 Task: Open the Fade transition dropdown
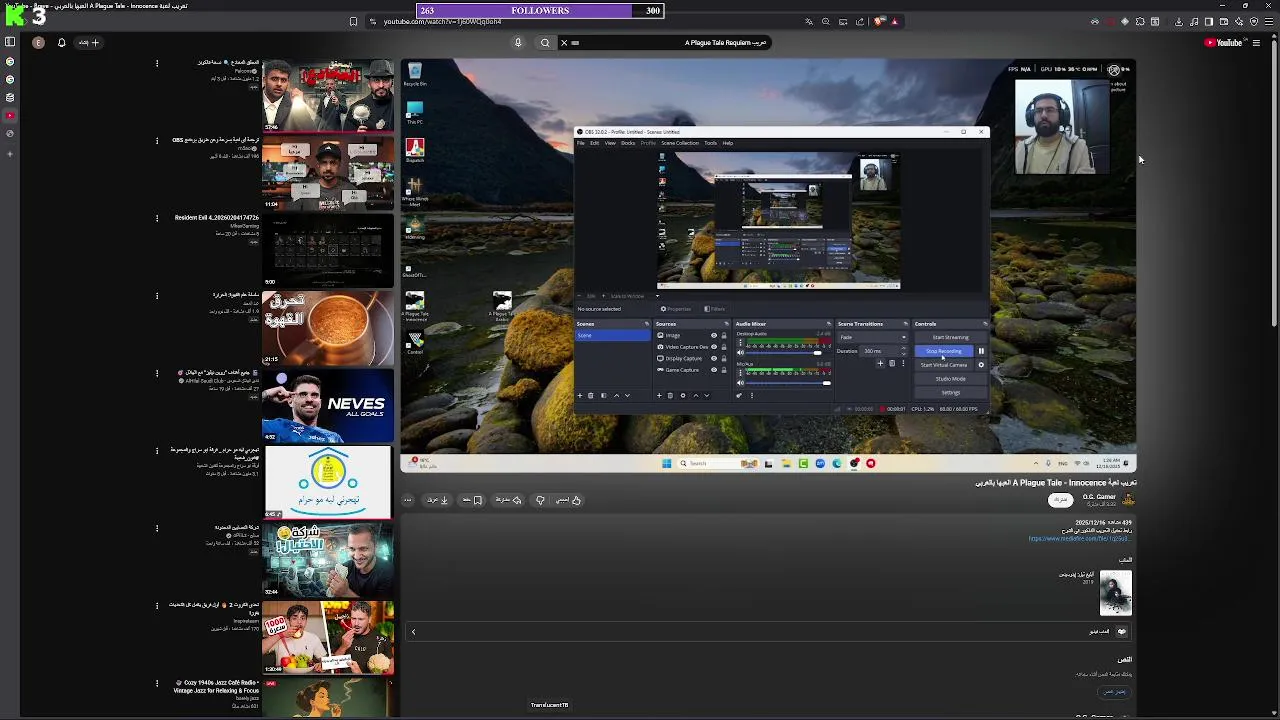872,337
